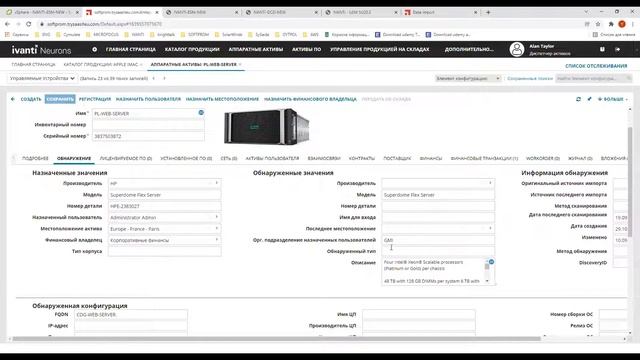The height and width of the screenshot is (360, 640).
Task: Click the Серийный номер input field
Action: pos(148,136)
